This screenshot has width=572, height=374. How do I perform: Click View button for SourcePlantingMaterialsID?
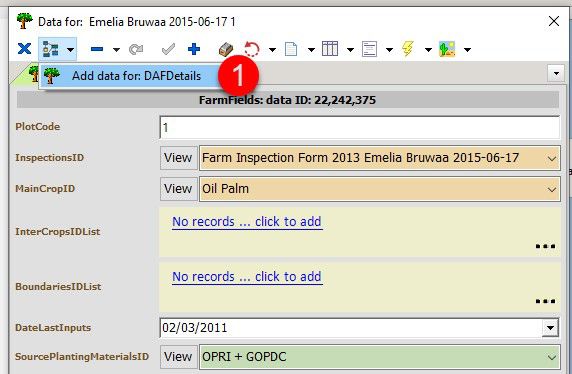tap(178, 357)
